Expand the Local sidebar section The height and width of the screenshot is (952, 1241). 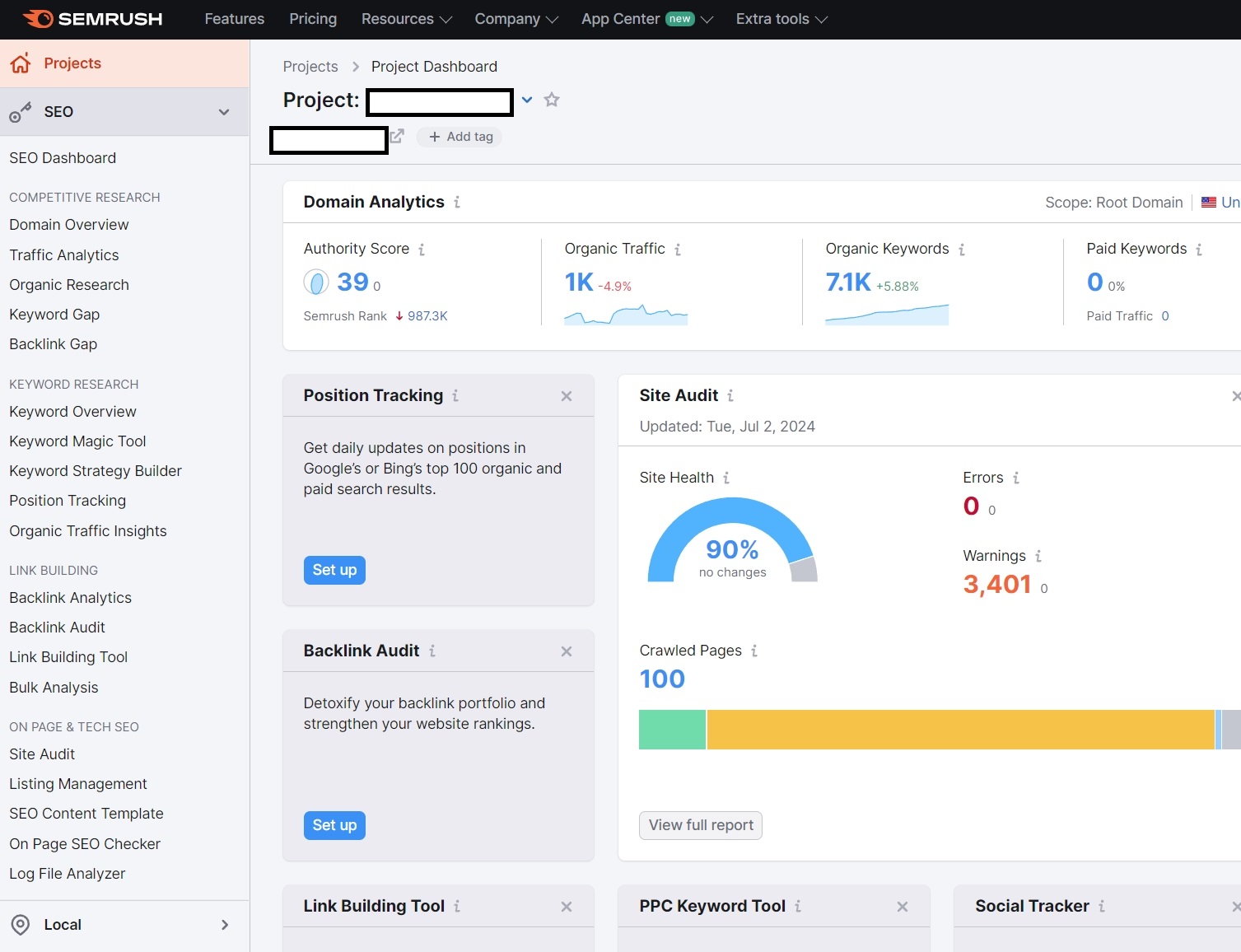pyautogui.click(x=225, y=925)
